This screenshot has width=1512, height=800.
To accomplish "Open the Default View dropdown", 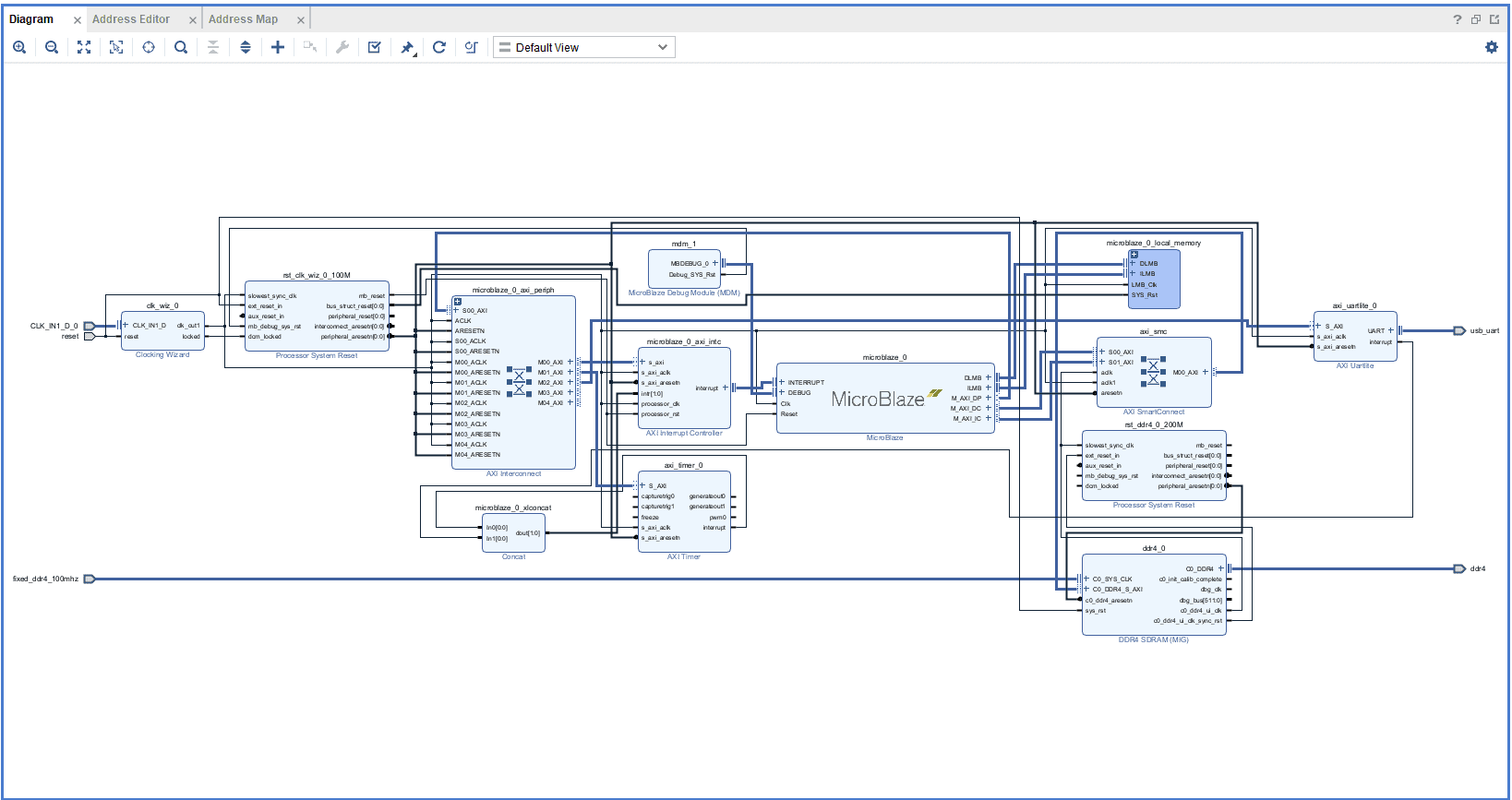I will pyautogui.click(x=584, y=47).
